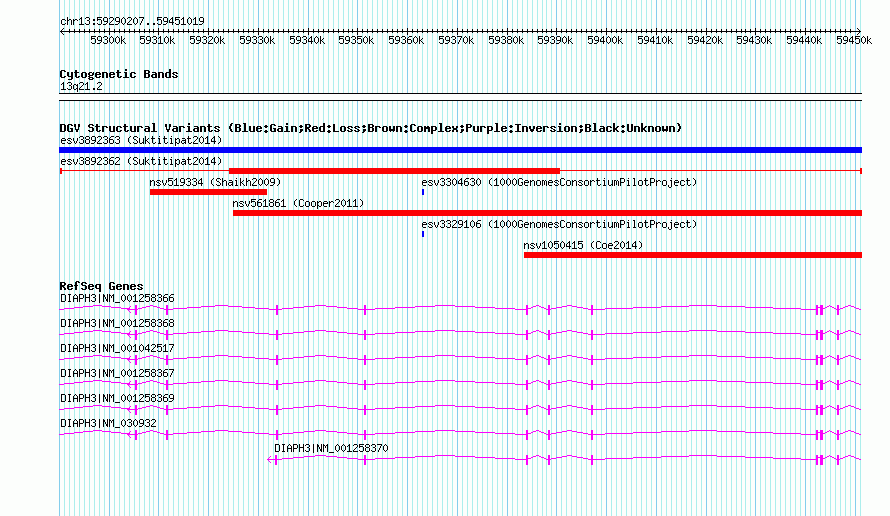Open variant nsv561861 (Cooper2011) label
The image size is (890, 516).
(298, 203)
